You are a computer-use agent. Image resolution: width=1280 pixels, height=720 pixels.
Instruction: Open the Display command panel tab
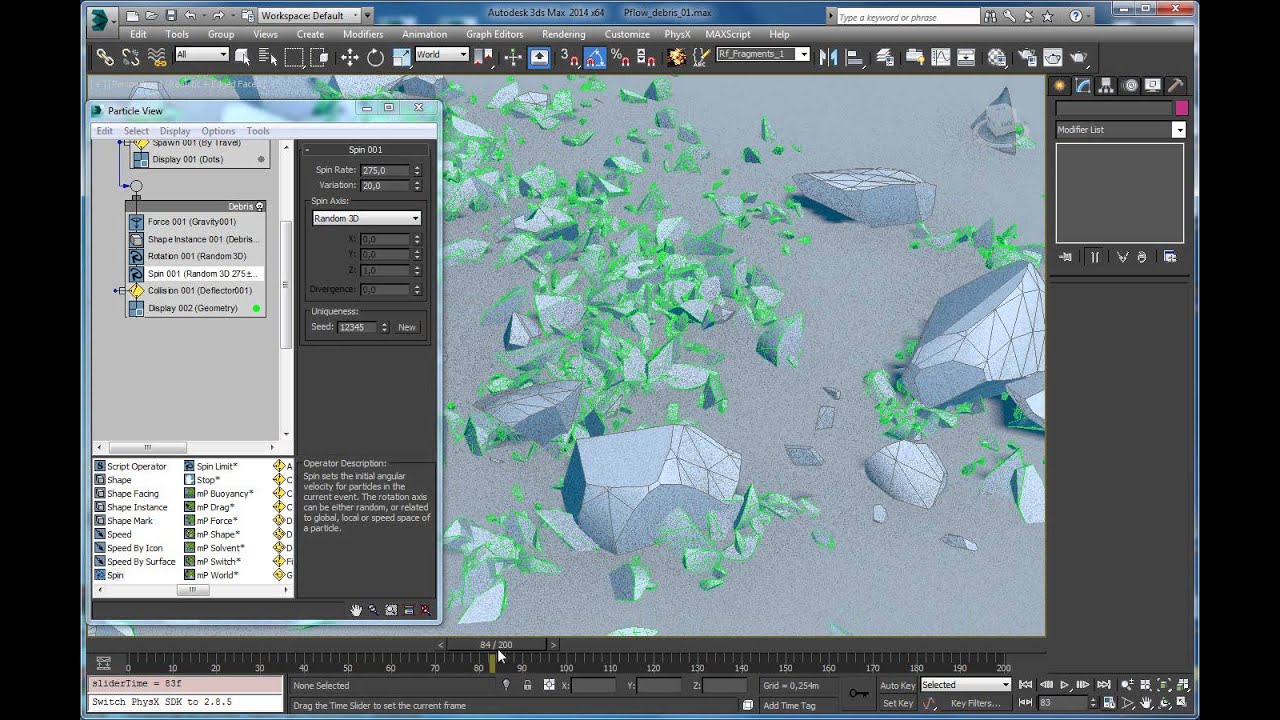click(x=1152, y=85)
